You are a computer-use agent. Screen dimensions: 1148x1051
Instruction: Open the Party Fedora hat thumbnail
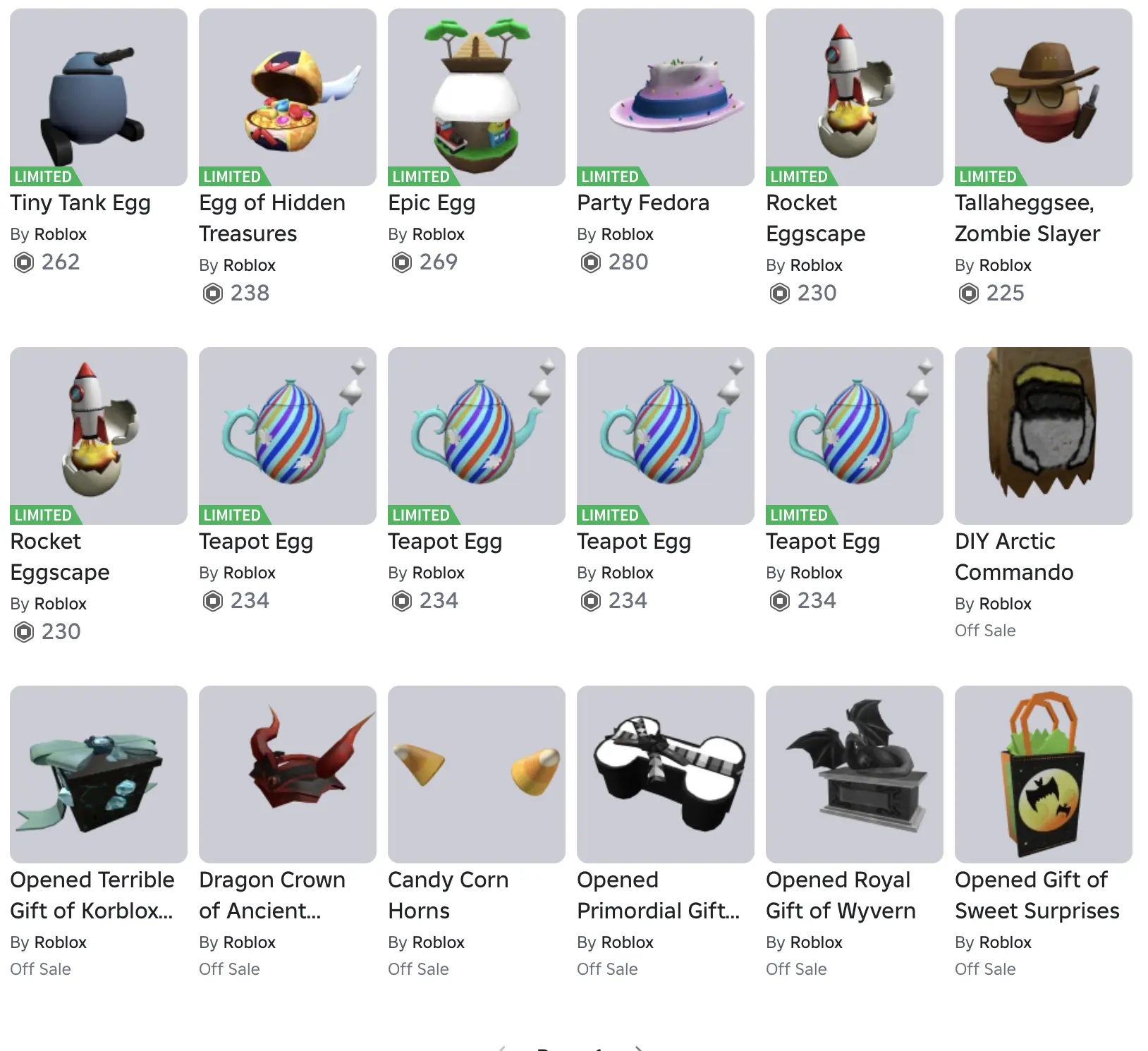[666, 97]
